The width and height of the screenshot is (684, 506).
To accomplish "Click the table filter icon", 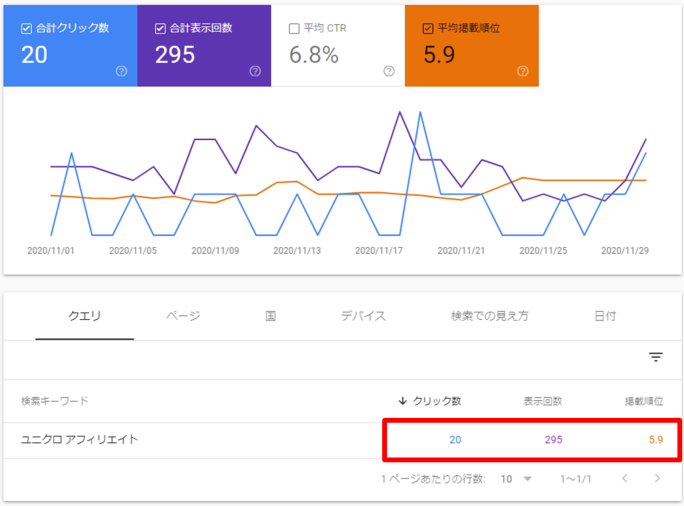I will click(x=656, y=357).
